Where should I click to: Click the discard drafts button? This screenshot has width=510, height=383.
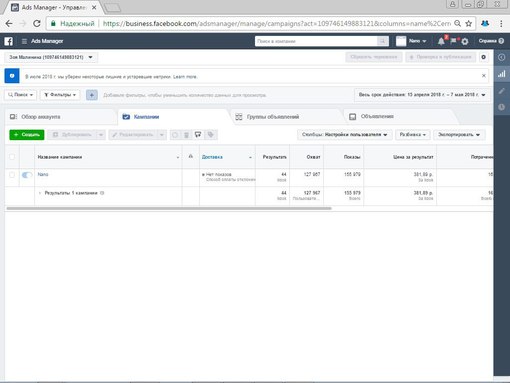coord(374,57)
